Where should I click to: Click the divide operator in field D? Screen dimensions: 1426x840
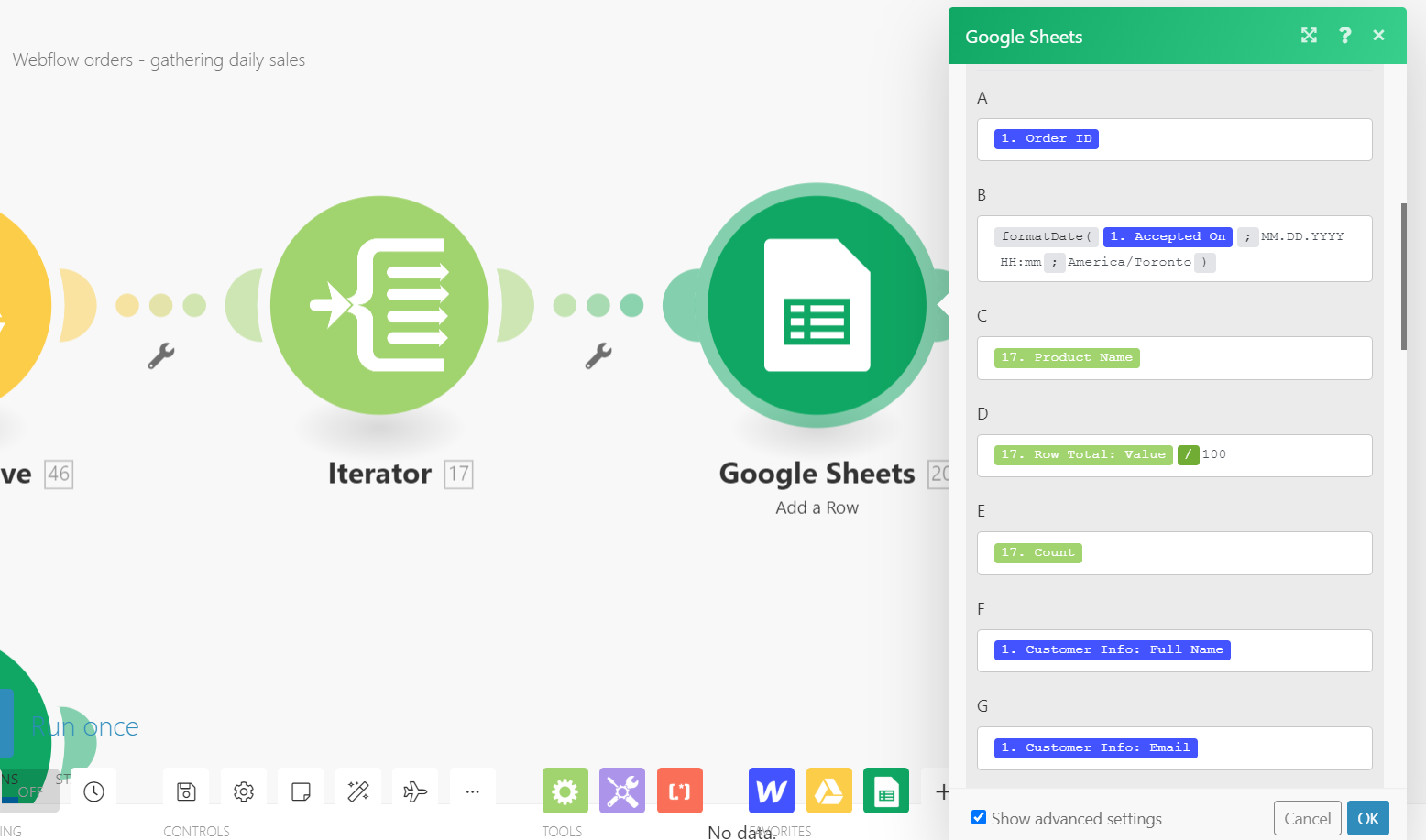pyautogui.click(x=1189, y=454)
